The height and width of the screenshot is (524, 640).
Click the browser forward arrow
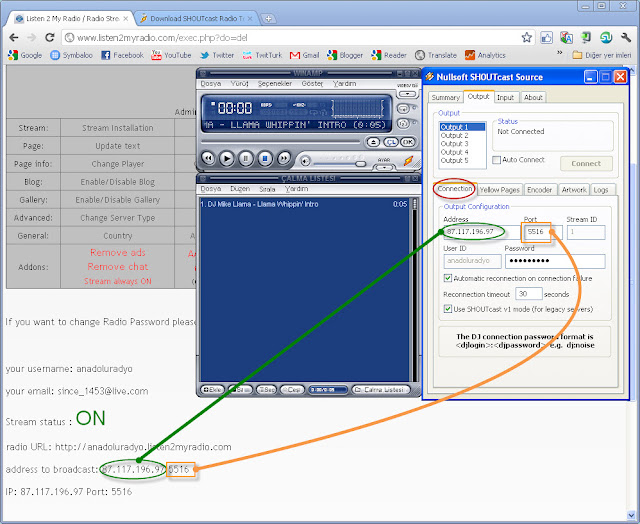(x=32, y=38)
